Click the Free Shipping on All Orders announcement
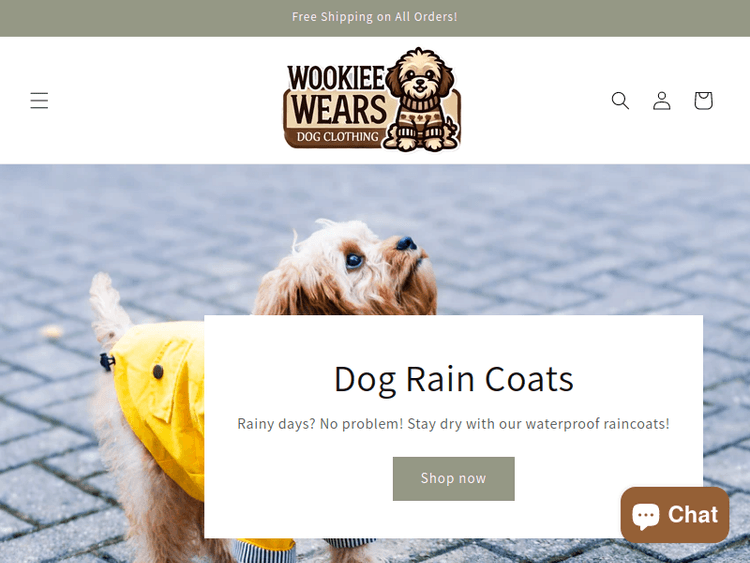The width and height of the screenshot is (750, 563). [x=375, y=17]
